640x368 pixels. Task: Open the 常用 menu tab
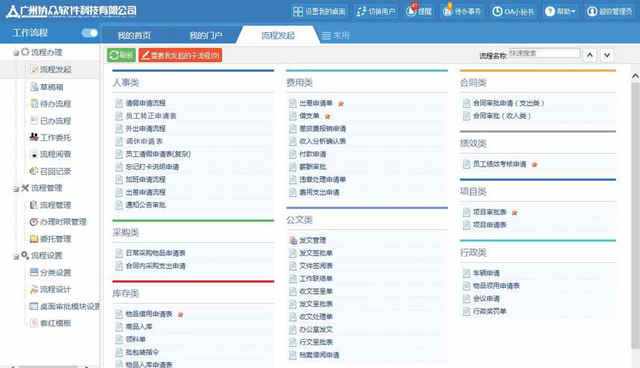click(x=336, y=35)
